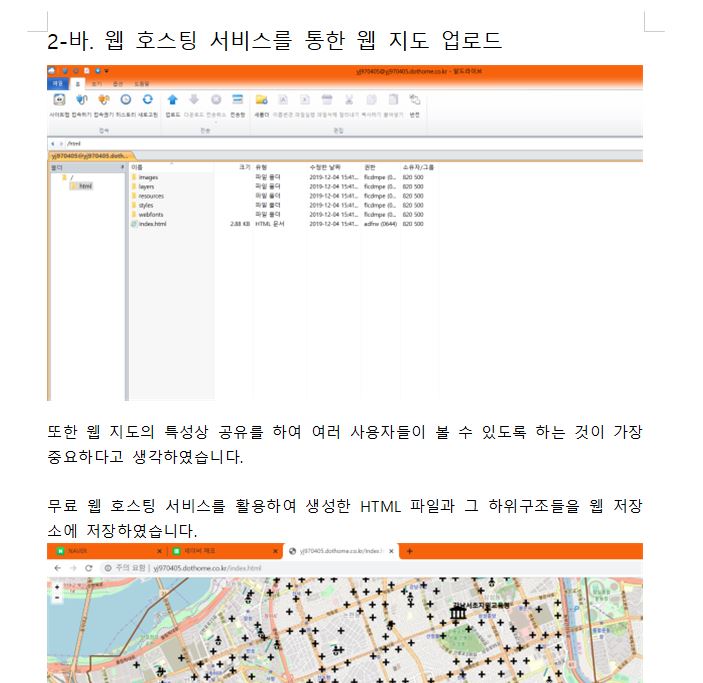Screen dimensions: 703x683
Task: Click the rename (이름변경) icon
Action: click(283, 100)
